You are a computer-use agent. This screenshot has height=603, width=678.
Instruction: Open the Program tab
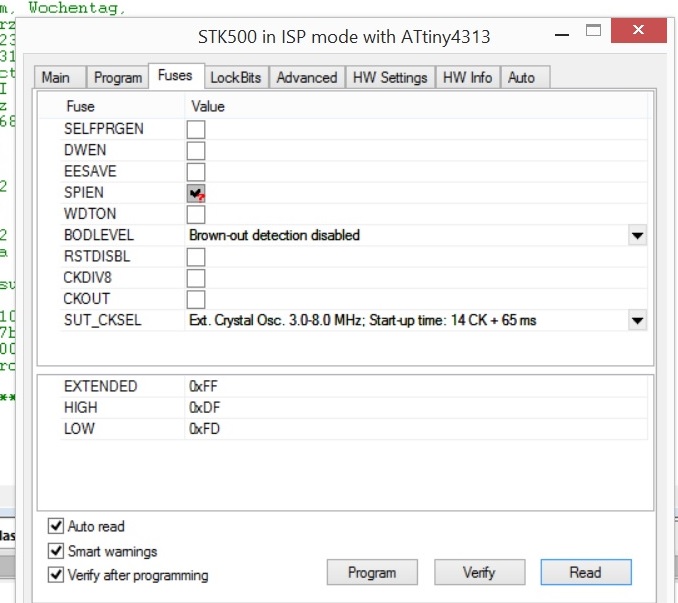[118, 77]
